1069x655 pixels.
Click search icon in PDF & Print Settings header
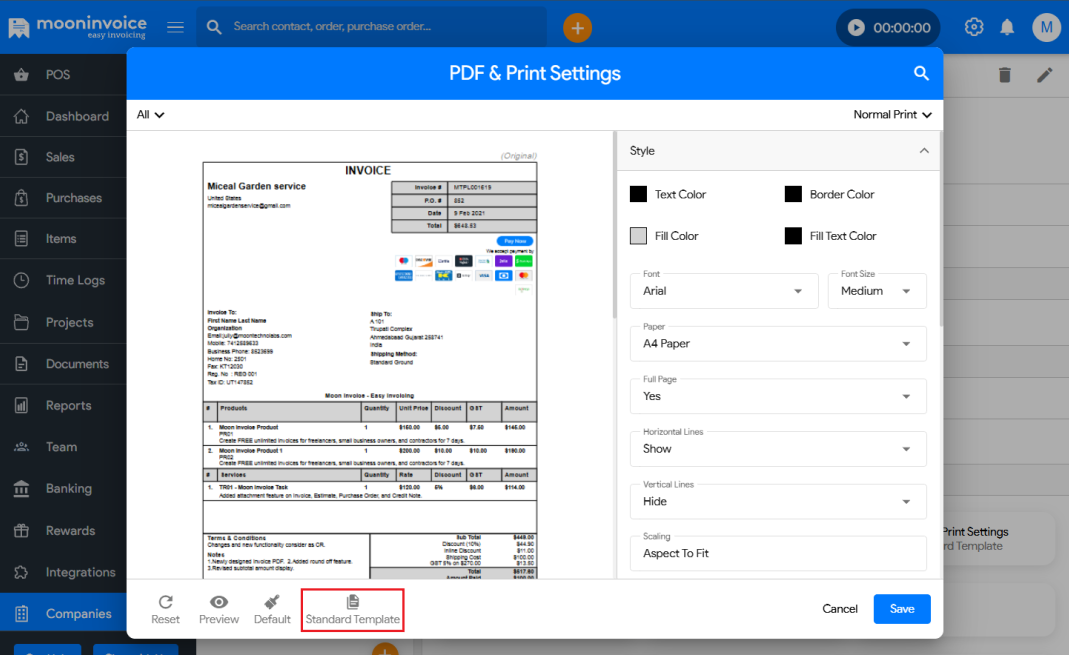[921, 73]
